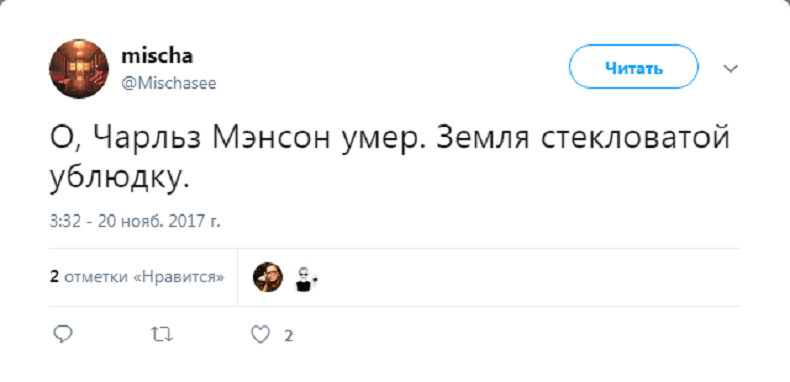Viewport: 790px width, 382px height.
Task: Open the @Mischasee handle link
Action: click(x=169, y=83)
